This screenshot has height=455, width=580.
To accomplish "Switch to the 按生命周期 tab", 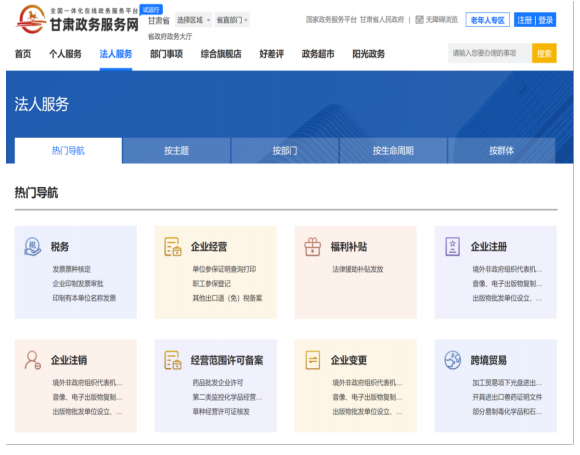I will pos(393,151).
